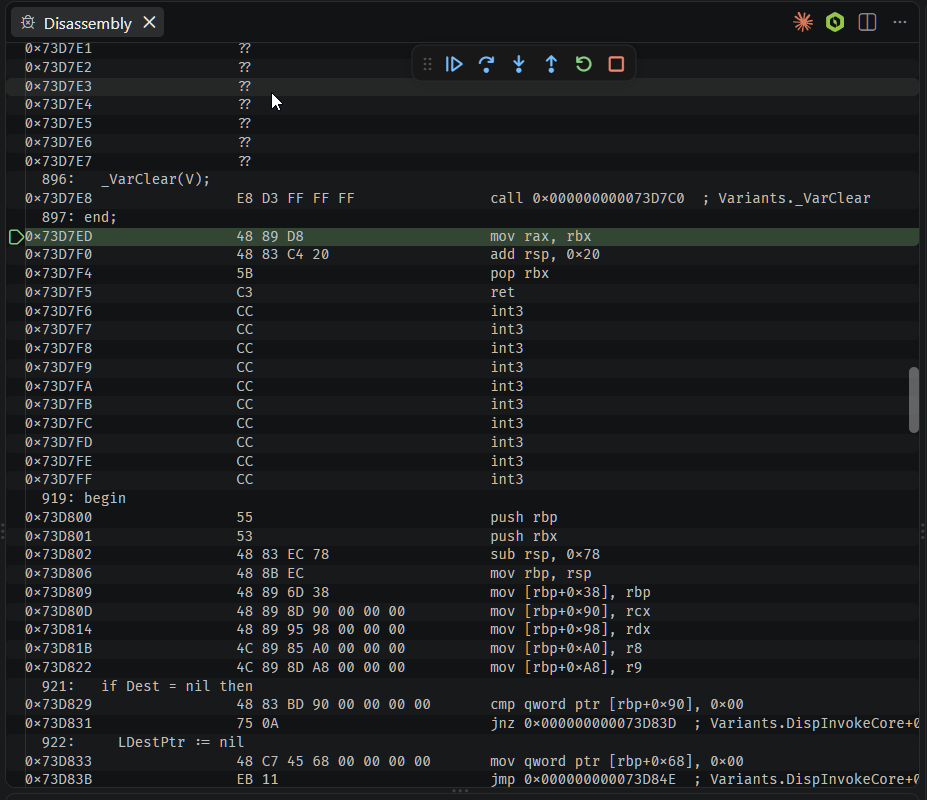Split the editor layout

click(x=867, y=22)
